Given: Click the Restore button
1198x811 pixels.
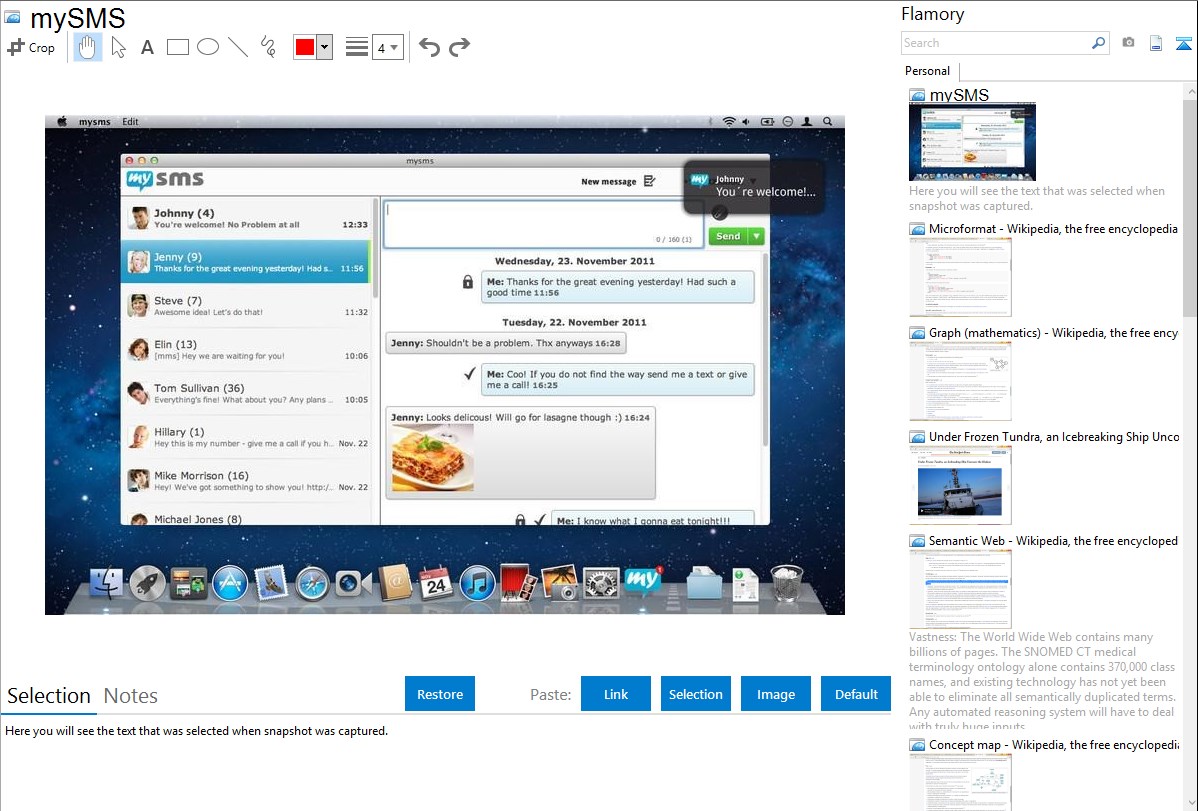Looking at the screenshot, I should click(x=440, y=694).
